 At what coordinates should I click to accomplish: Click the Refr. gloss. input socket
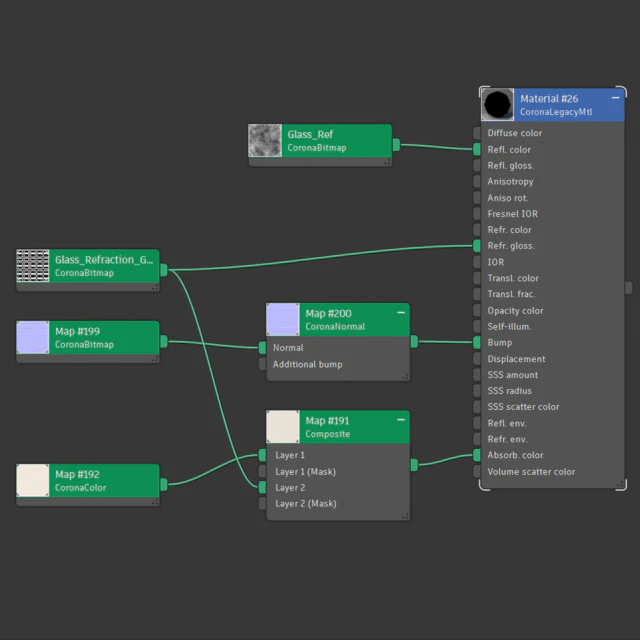click(477, 246)
